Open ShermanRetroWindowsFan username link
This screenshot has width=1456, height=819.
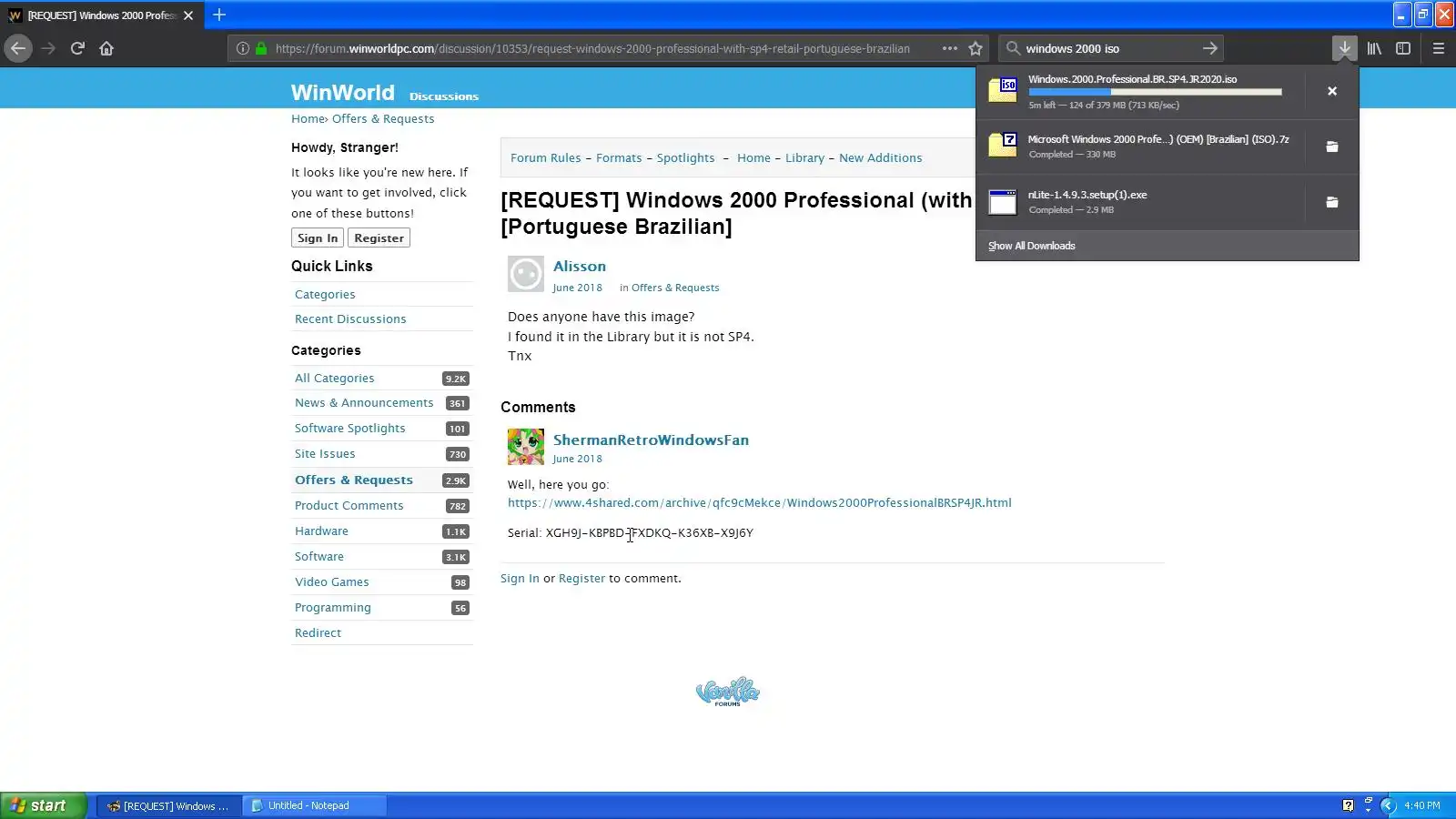tap(651, 440)
